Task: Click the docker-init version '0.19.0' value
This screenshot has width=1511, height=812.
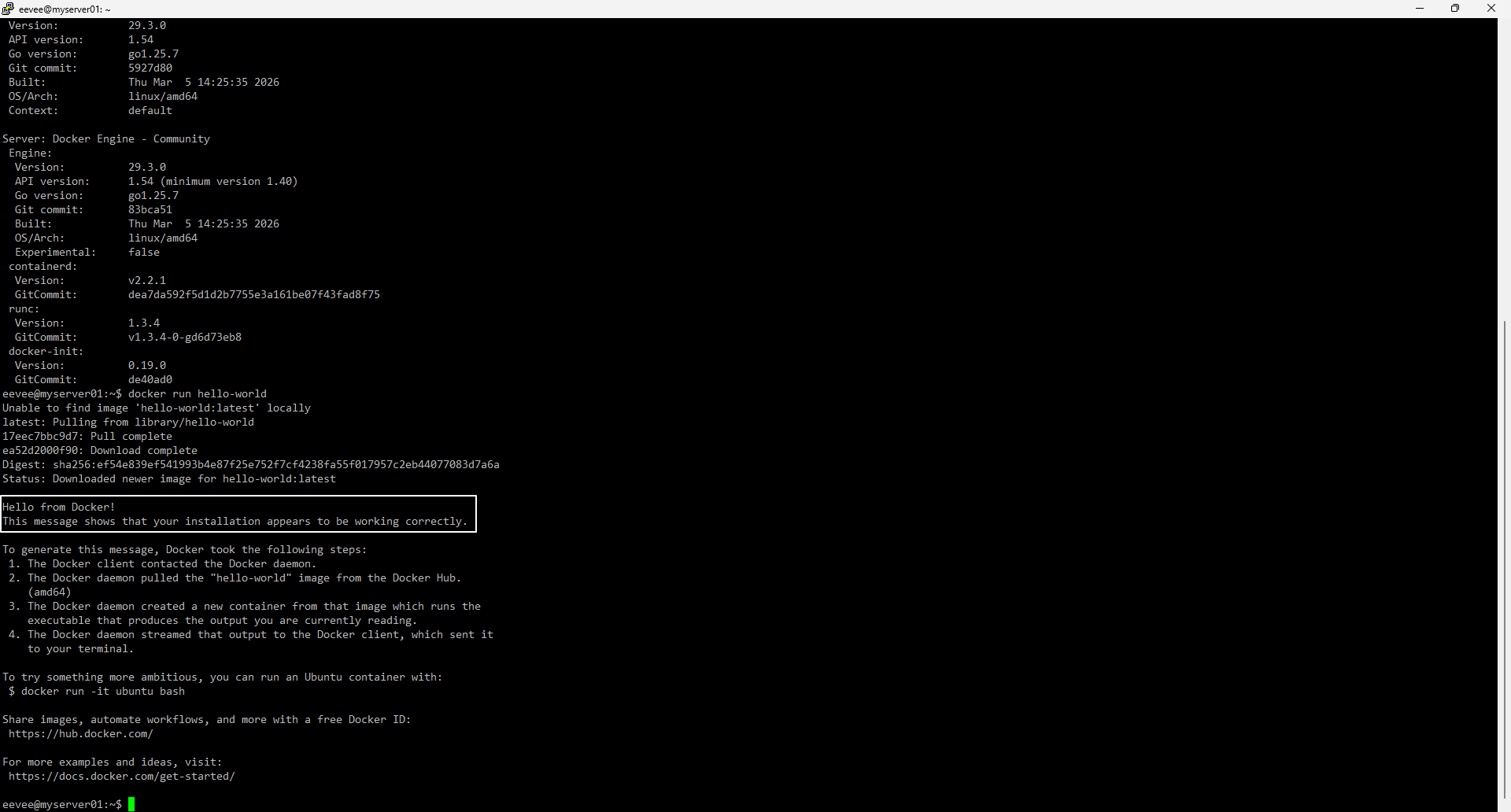Action: point(147,365)
